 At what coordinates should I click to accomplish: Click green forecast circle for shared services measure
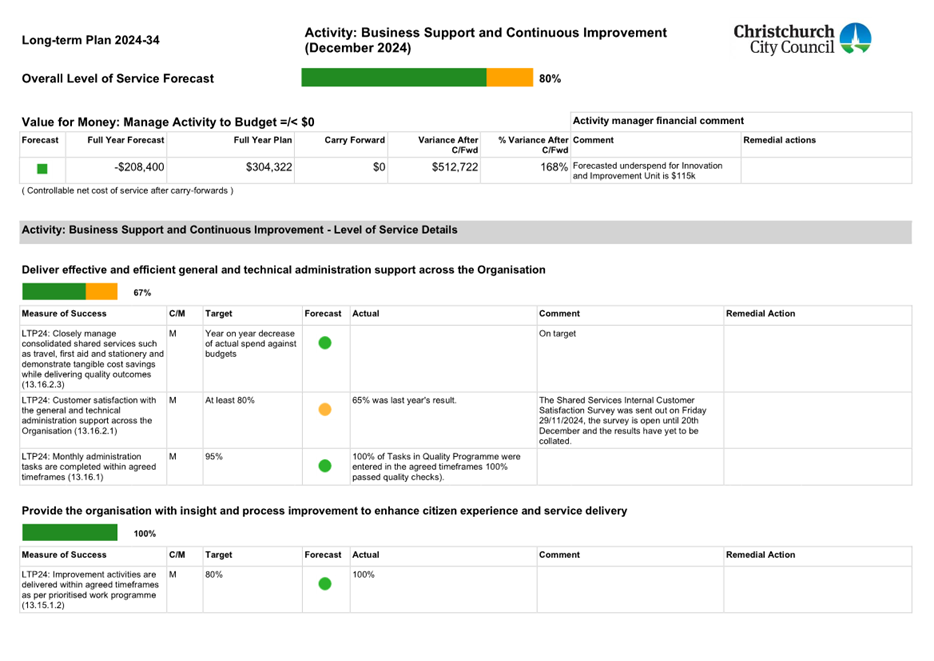(x=325, y=343)
